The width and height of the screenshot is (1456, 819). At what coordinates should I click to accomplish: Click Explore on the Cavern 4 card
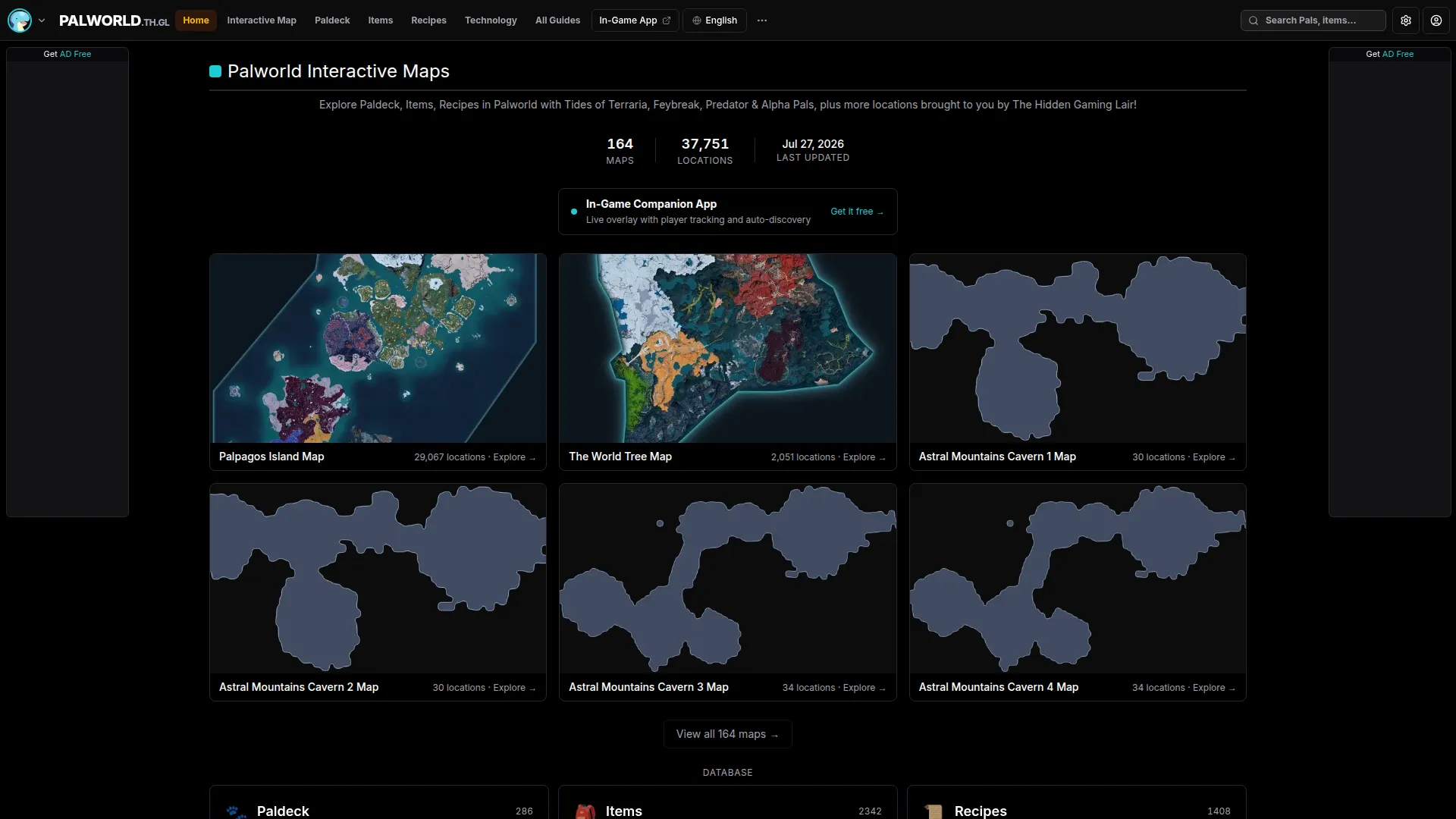point(1214,688)
